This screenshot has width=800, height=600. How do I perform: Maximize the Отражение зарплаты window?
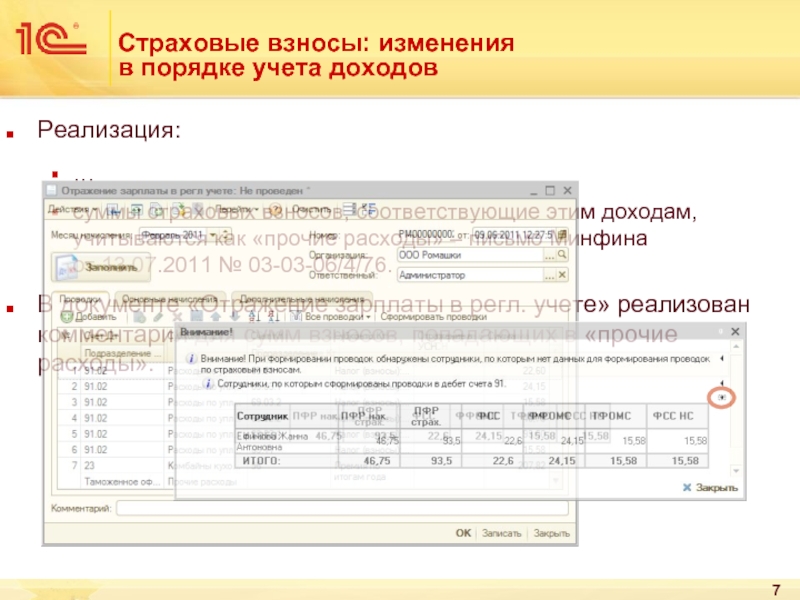pyautogui.click(x=549, y=190)
